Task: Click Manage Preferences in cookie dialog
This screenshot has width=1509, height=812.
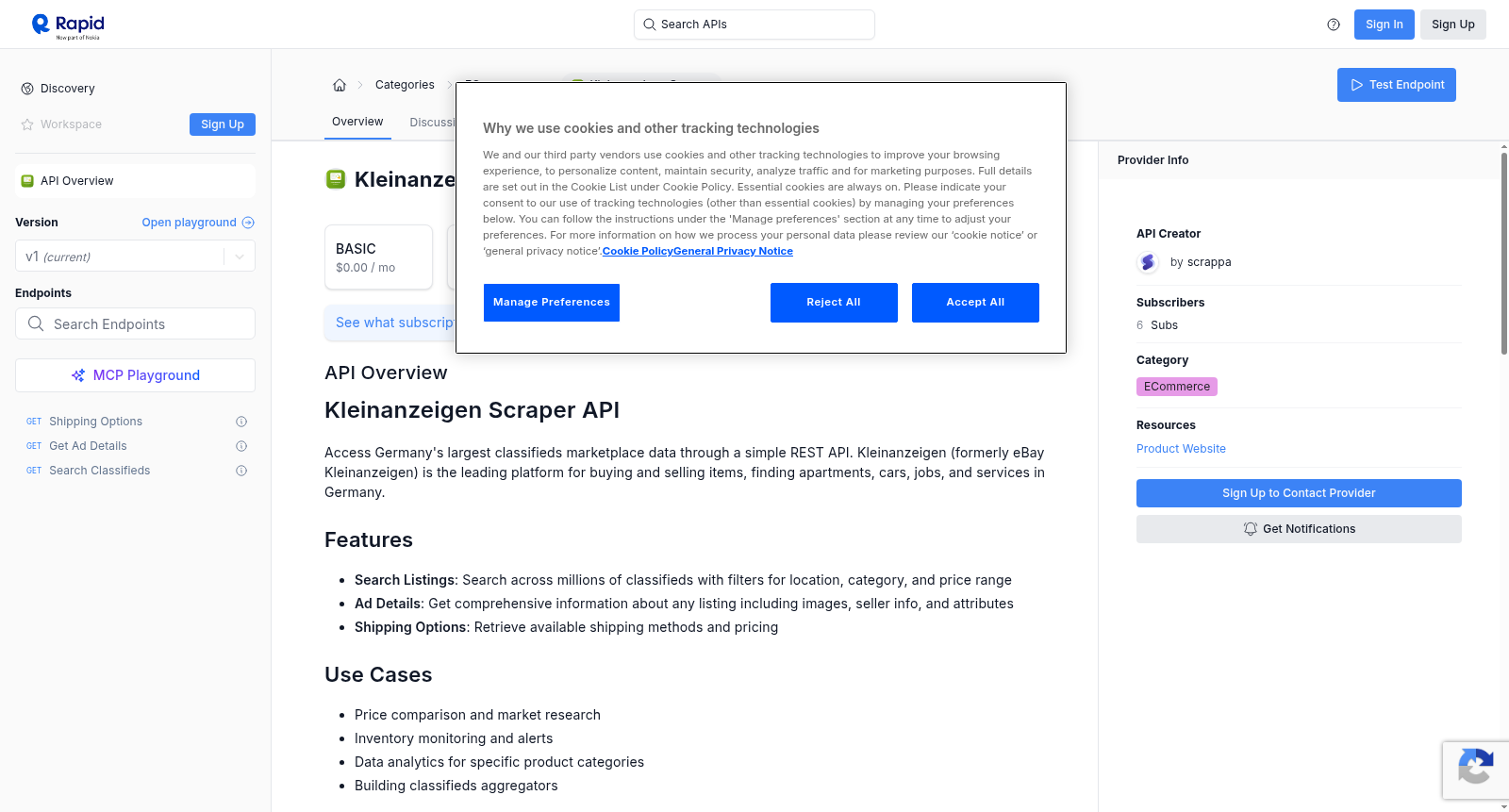Action: coord(552,303)
